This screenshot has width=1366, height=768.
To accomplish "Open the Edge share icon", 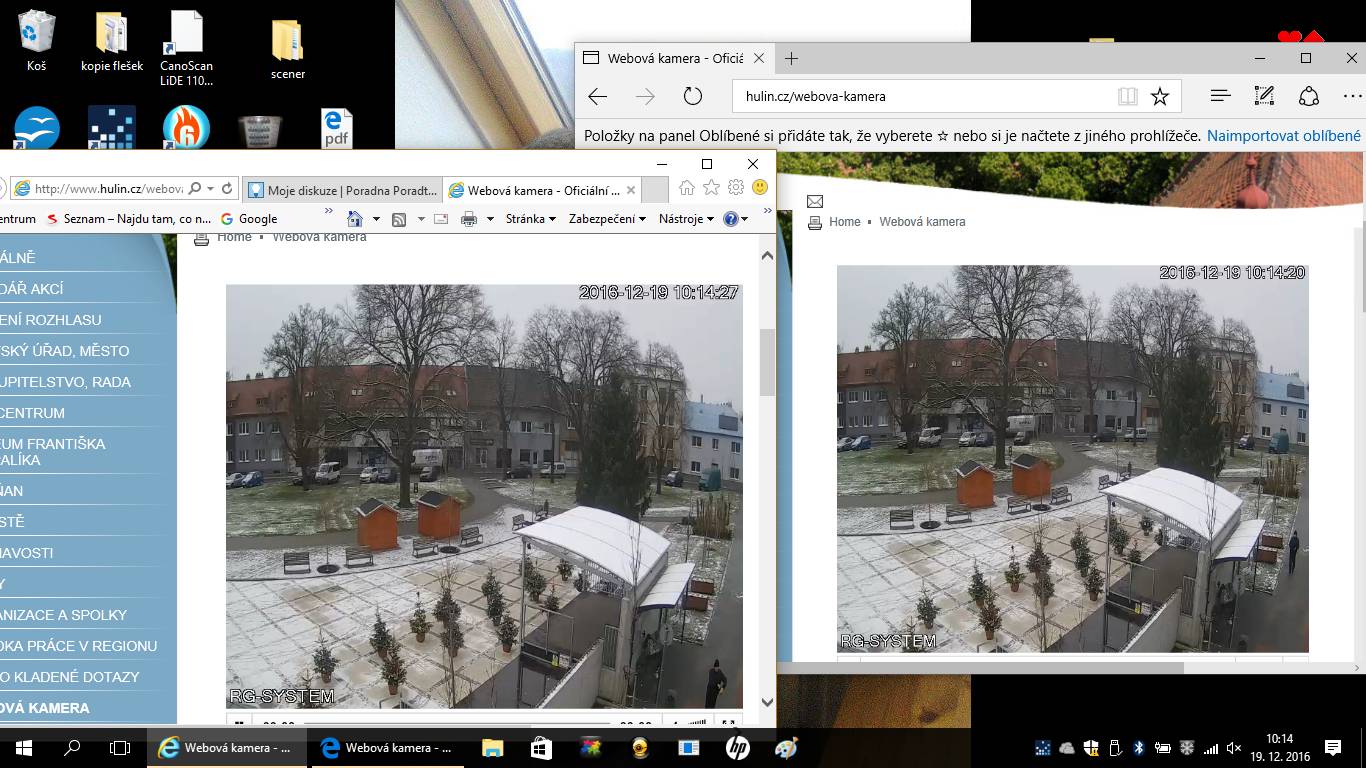I will click(1309, 96).
